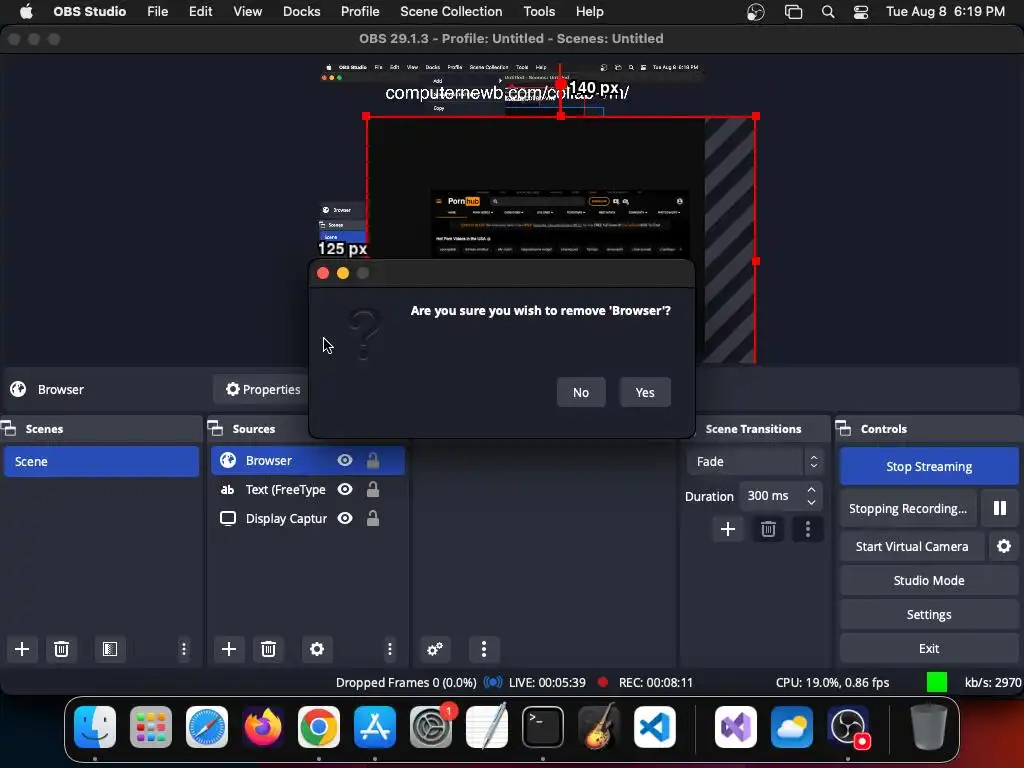The image size is (1024, 768).
Task: Launch Google Chrome from the Dock
Action: pyautogui.click(x=319, y=727)
